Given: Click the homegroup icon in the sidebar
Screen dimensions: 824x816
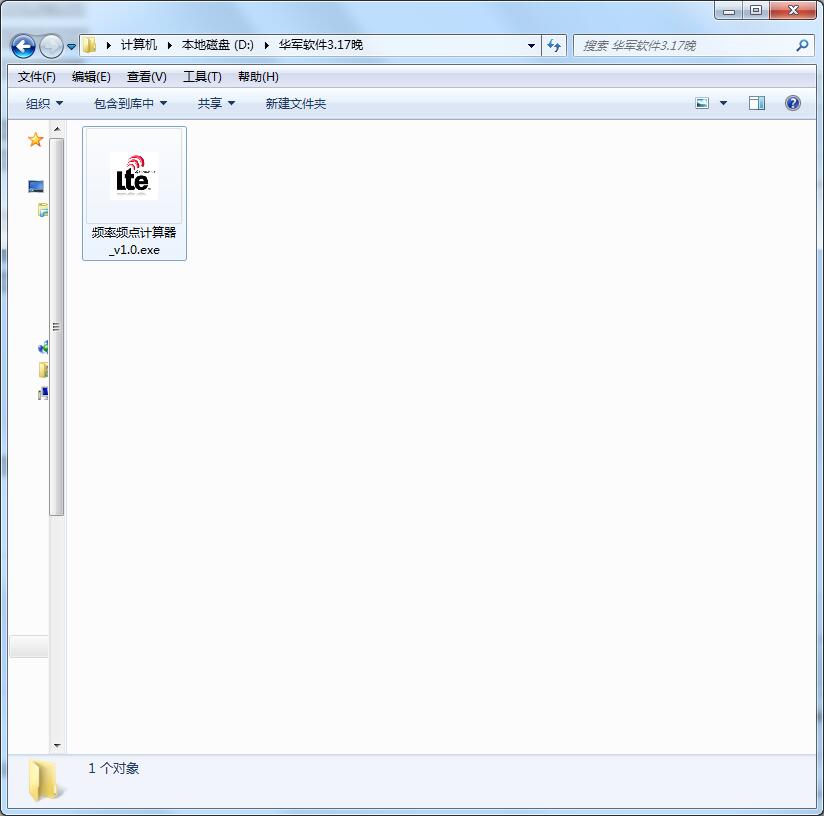Looking at the screenshot, I should (x=43, y=347).
